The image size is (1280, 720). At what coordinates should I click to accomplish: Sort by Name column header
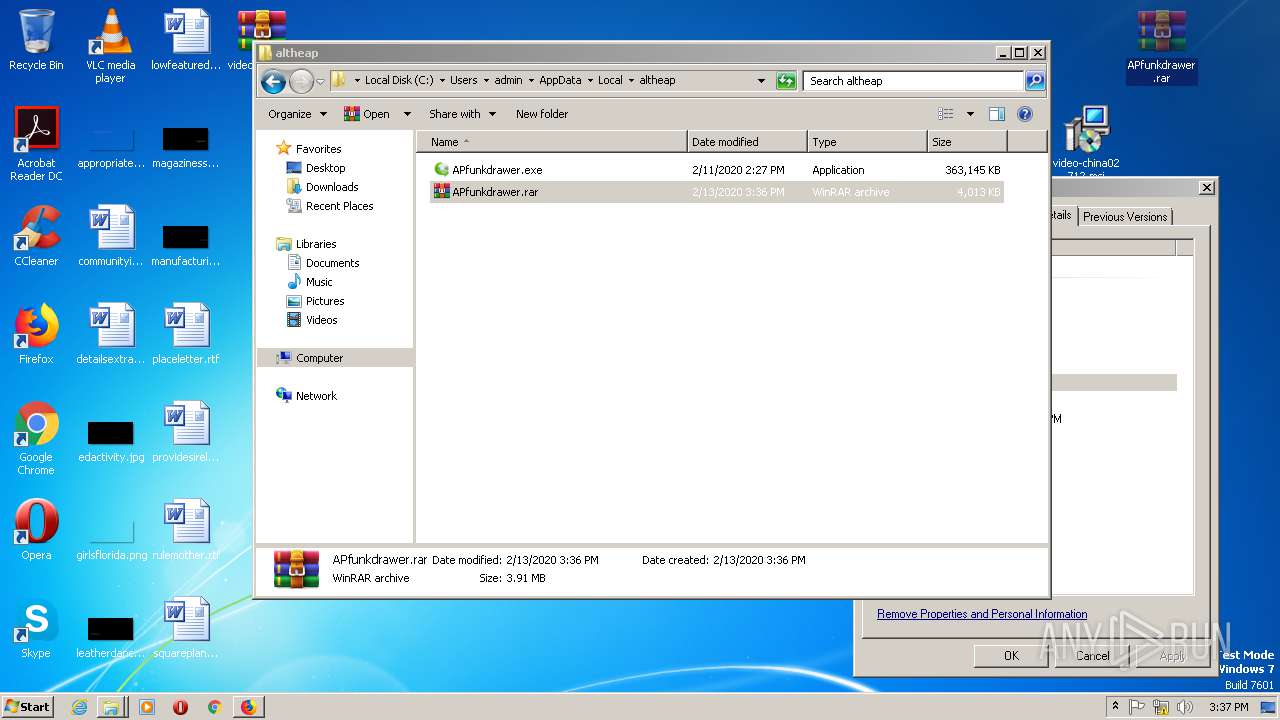pyautogui.click(x=552, y=142)
